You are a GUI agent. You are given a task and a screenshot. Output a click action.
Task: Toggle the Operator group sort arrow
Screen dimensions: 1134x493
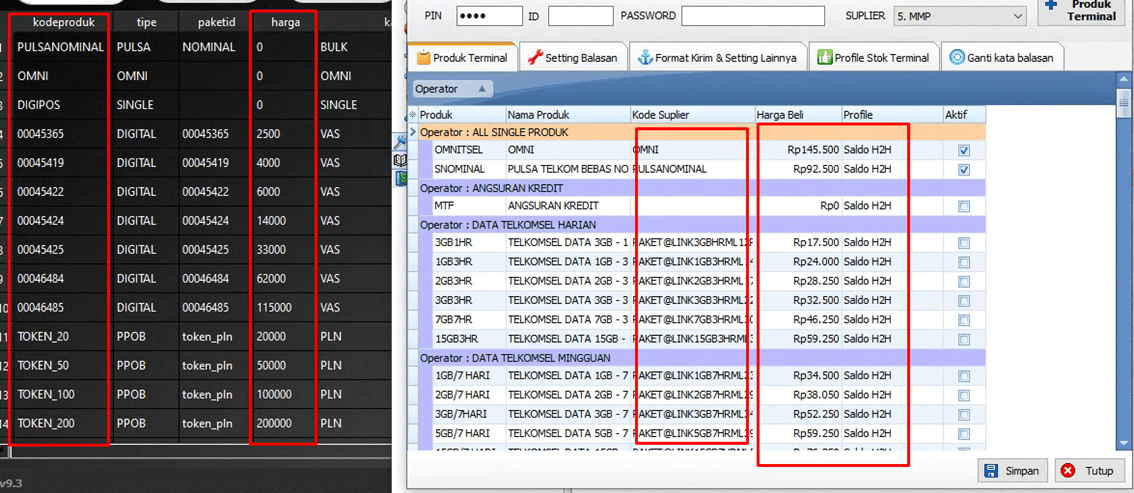[x=481, y=89]
